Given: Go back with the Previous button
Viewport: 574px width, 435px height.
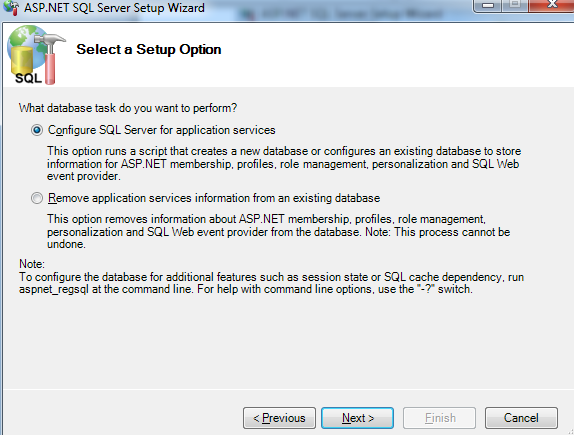Looking at the screenshot, I should tap(279, 418).
